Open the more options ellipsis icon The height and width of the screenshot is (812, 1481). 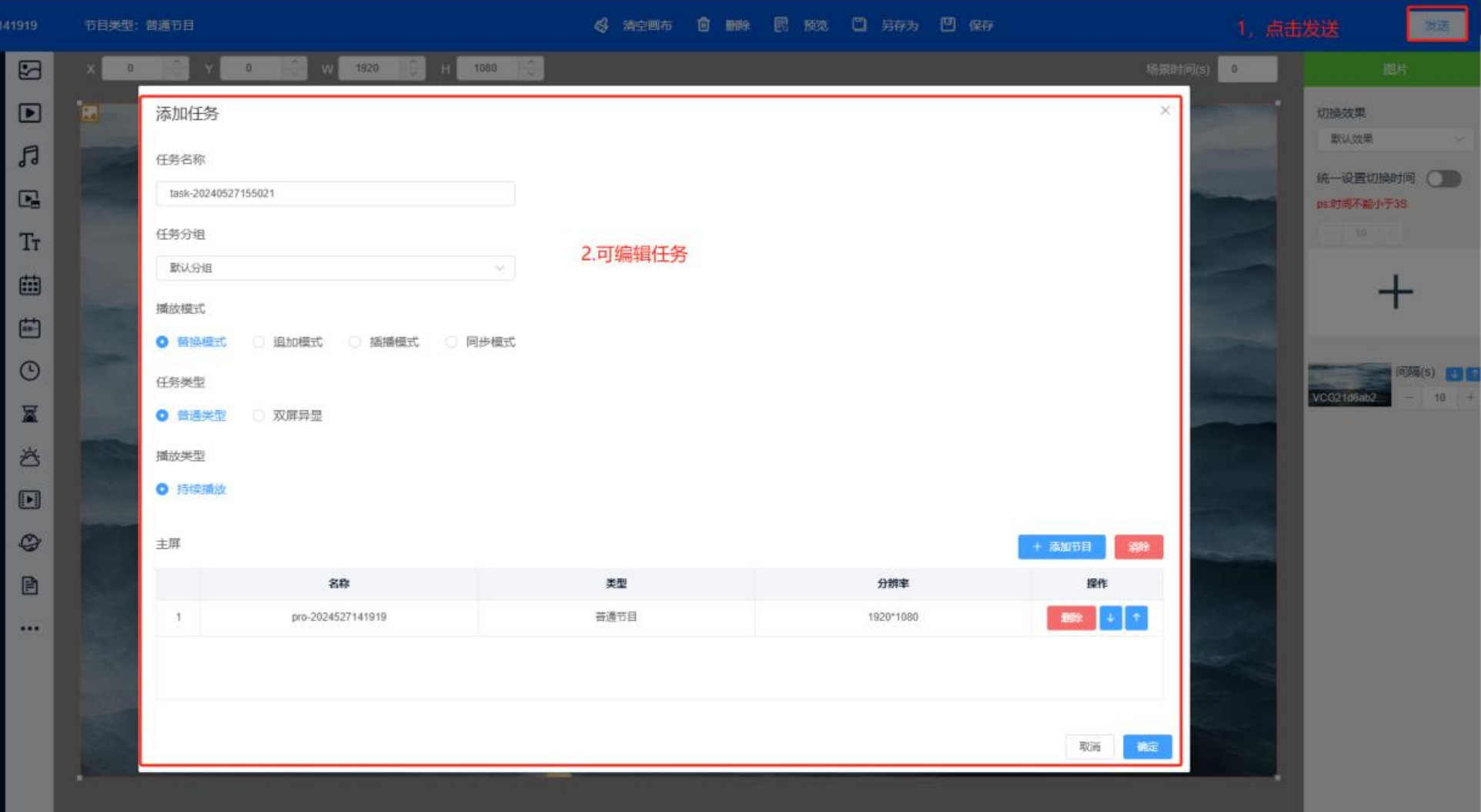29,629
